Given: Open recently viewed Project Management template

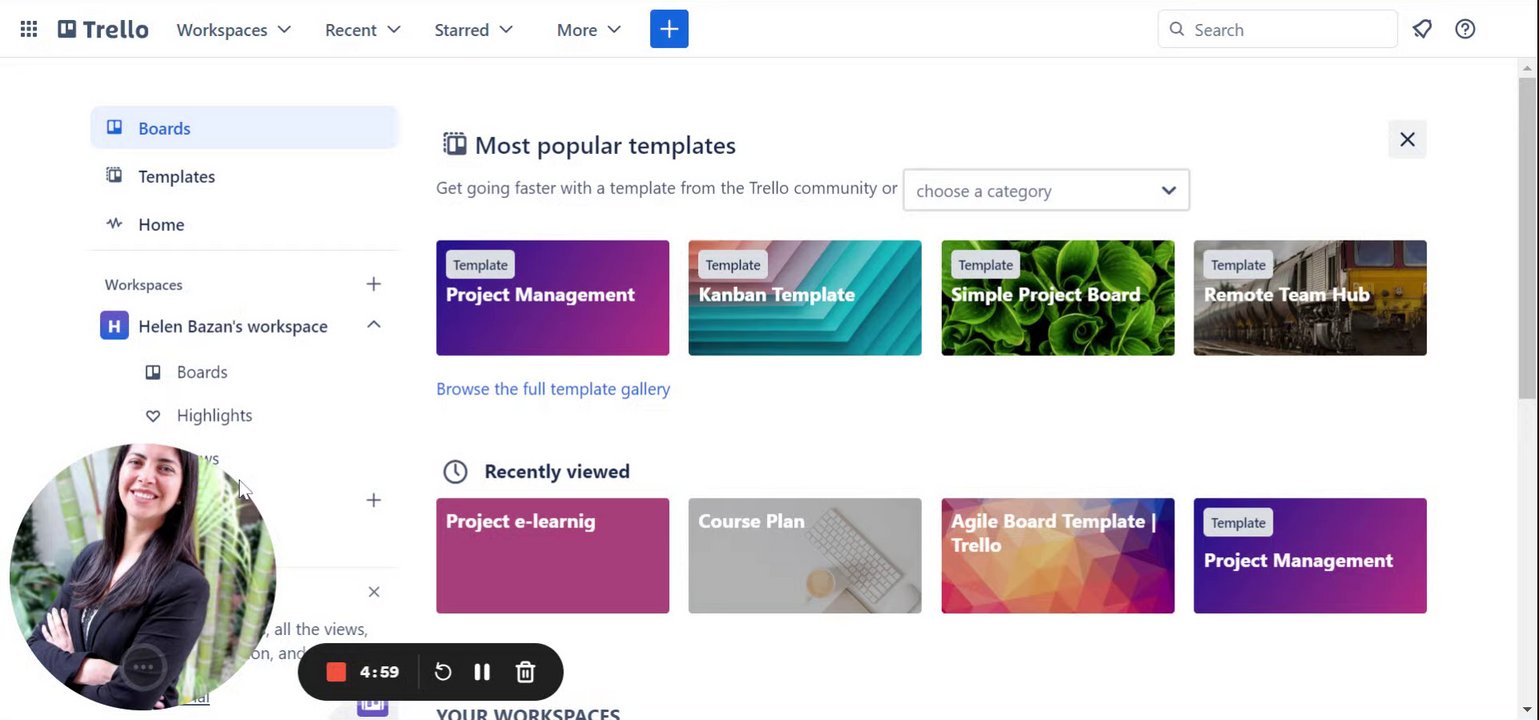Looking at the screenshot, I should 1310,555.
